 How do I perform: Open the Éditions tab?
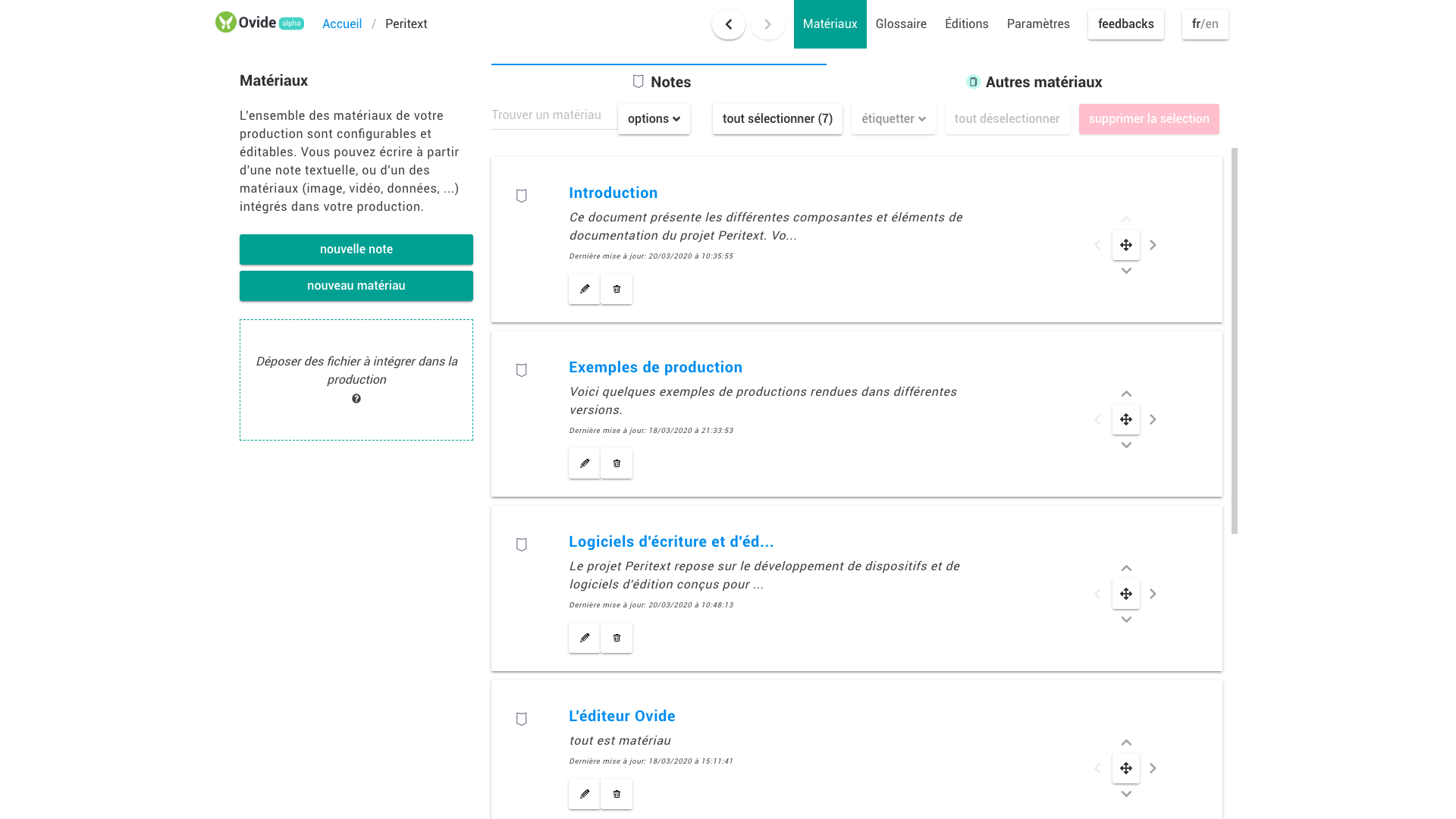click(x=967, y=24)
